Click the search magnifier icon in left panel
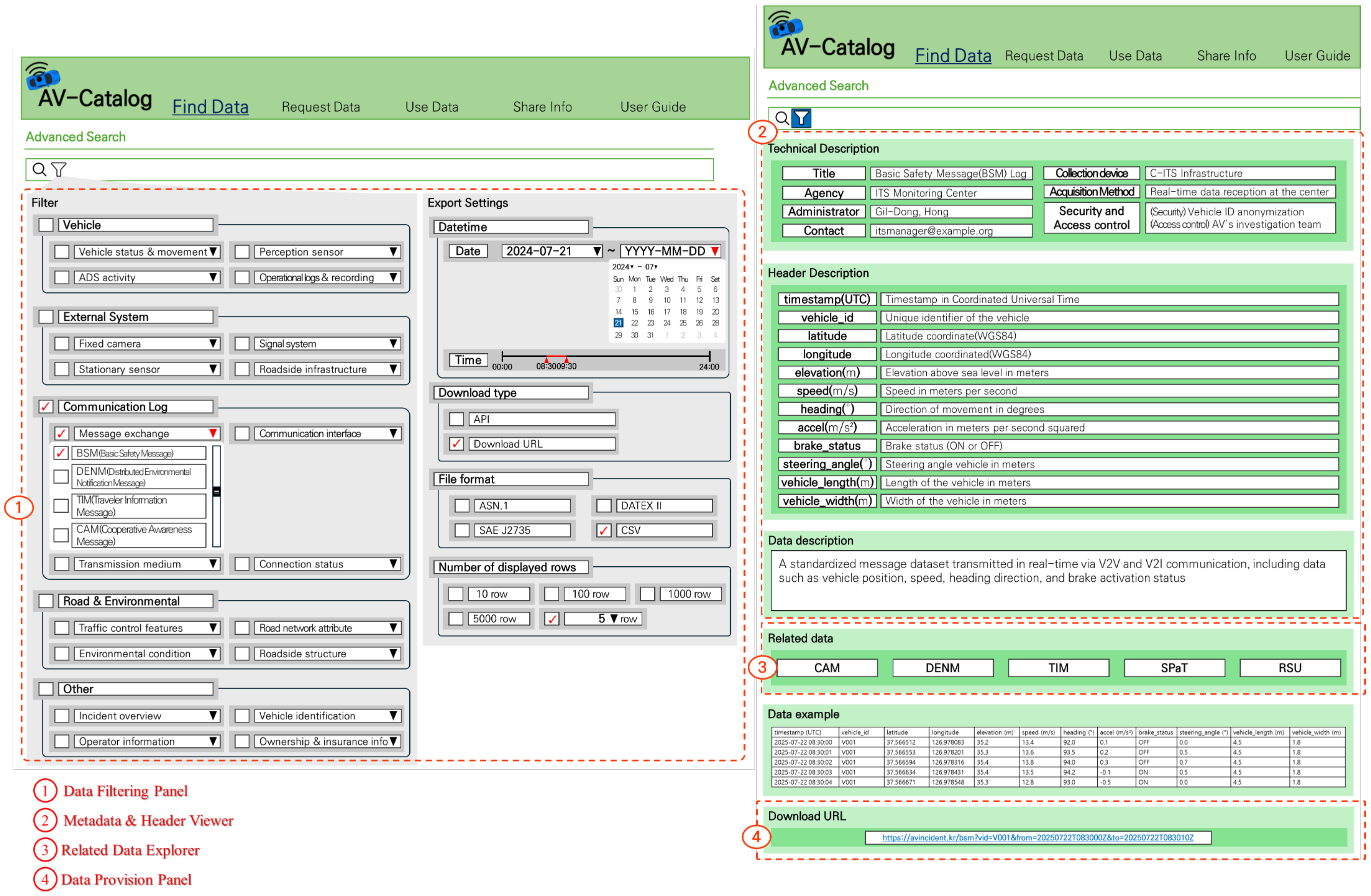The width and height of the screenshot is (1371, 896). [x=39, y=170]
